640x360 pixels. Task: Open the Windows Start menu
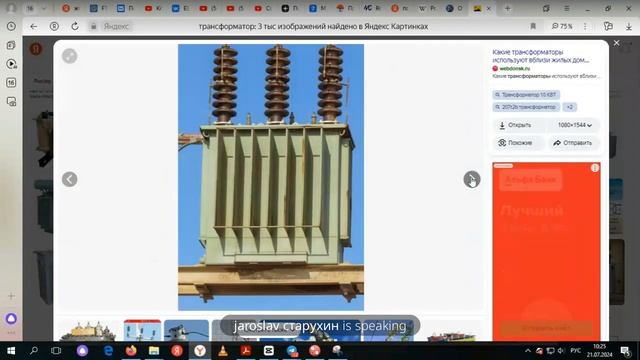point(11,351)
